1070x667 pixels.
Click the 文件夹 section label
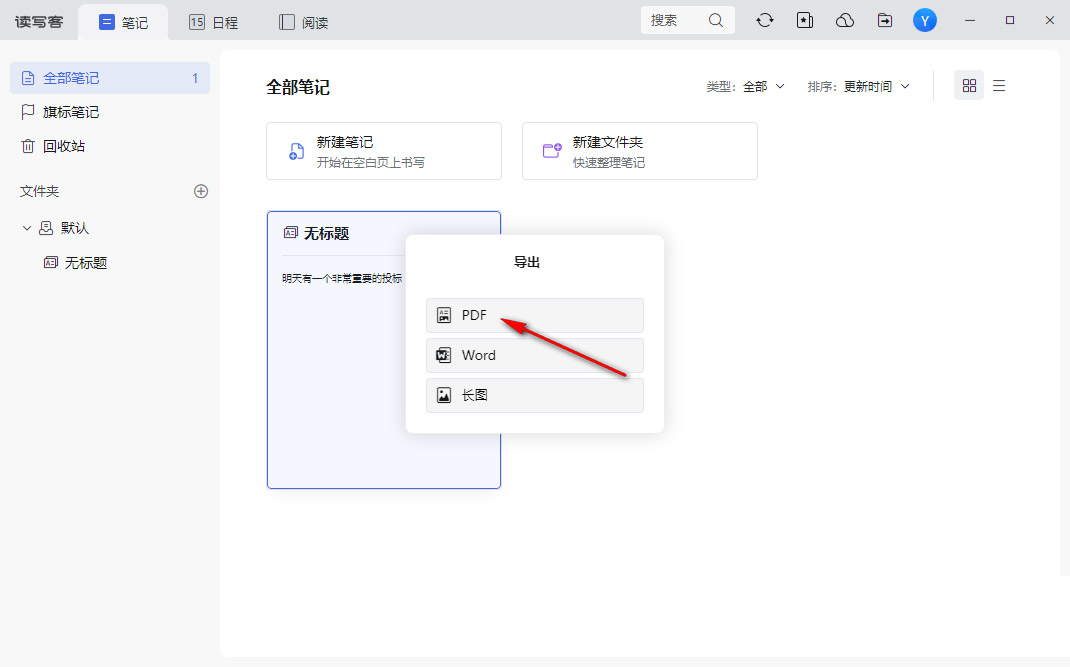click(40, 191)
